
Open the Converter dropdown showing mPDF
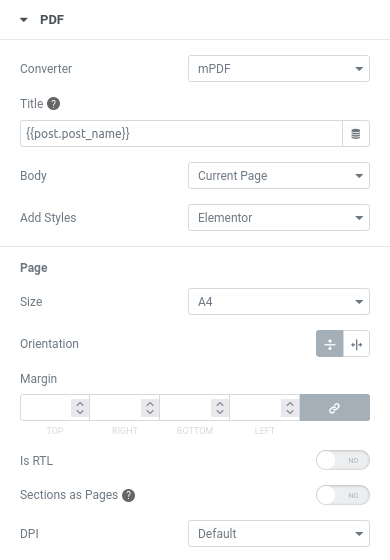(x=279, y=69)
